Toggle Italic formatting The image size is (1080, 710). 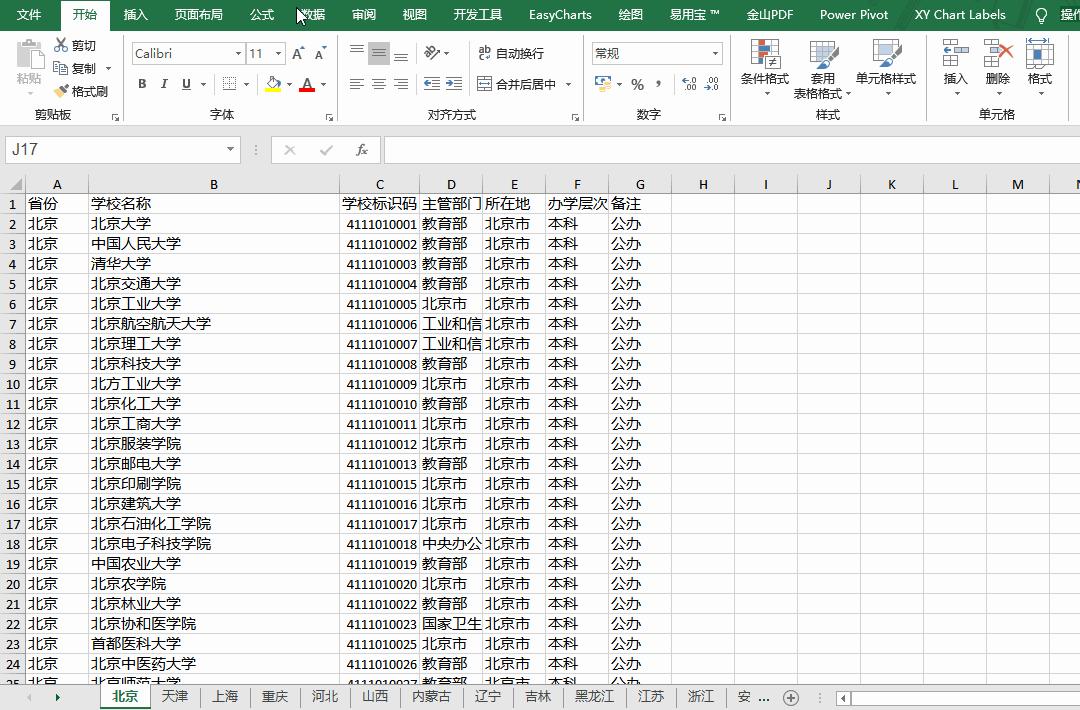pos(164,85)
